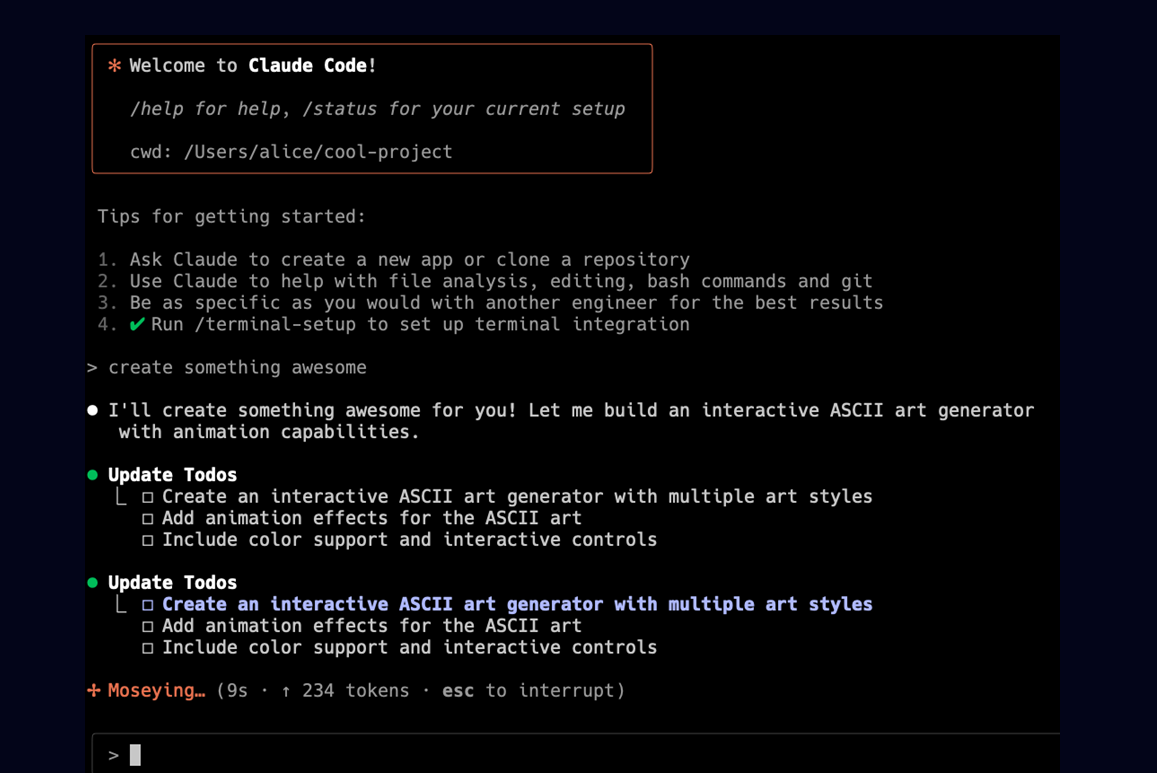The height and width of the screenshot is (773, 1157).
Task: Tick the last 'Include color support' checkbox
Action: point(148,648)
